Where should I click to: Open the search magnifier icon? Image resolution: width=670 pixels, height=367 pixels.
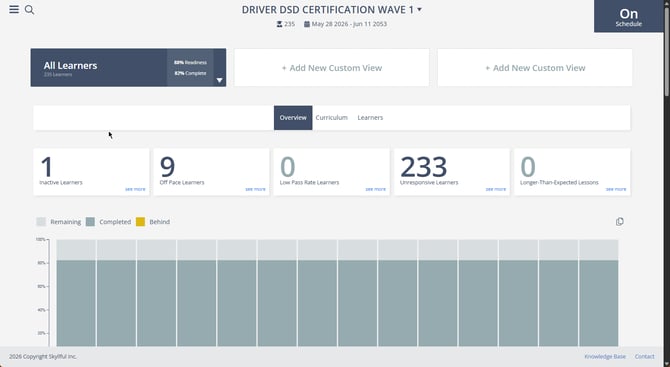pos(29,10)
